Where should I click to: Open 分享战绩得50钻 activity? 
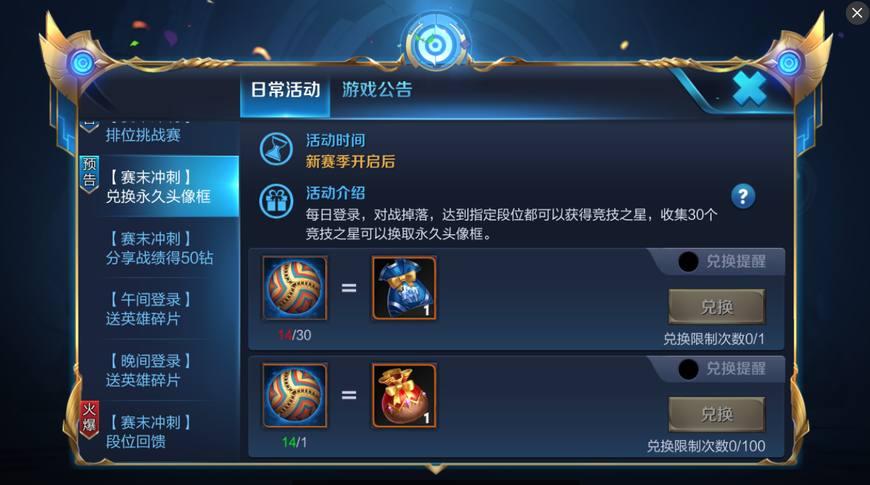coord(160,248)
